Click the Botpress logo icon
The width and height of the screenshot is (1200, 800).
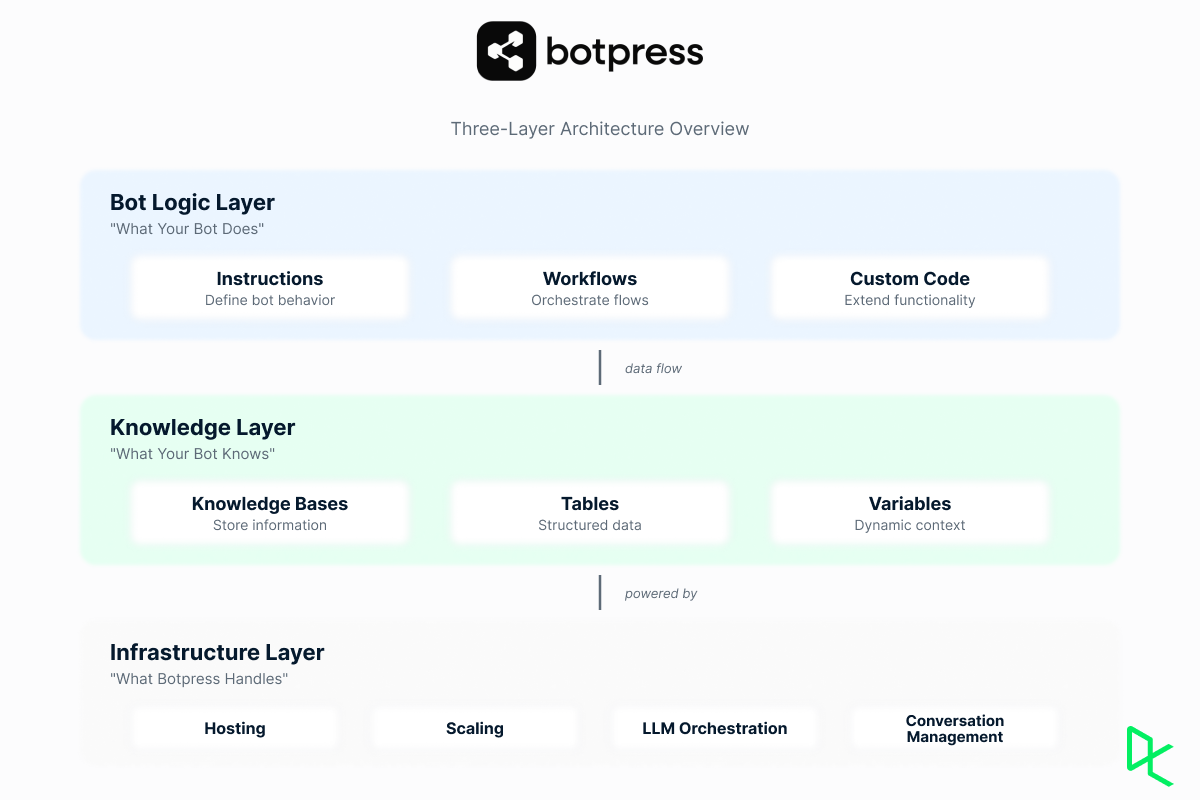[506, 50]
